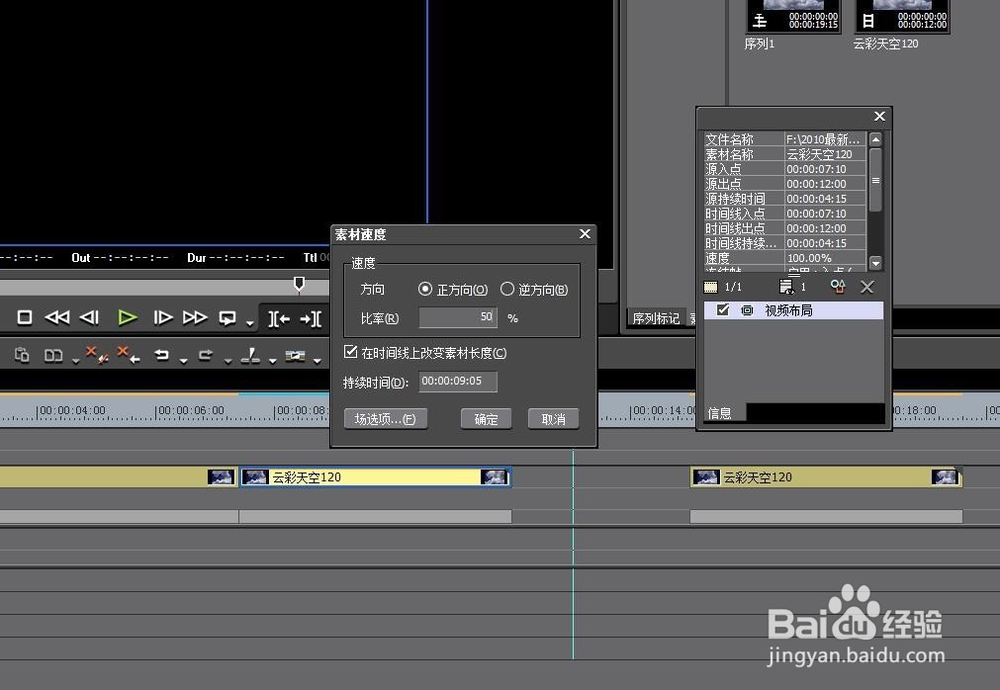The width and height of the screenshot is (1000, 690).
Task: Cancel the clip speed dialog
Action: pos(553,419)
